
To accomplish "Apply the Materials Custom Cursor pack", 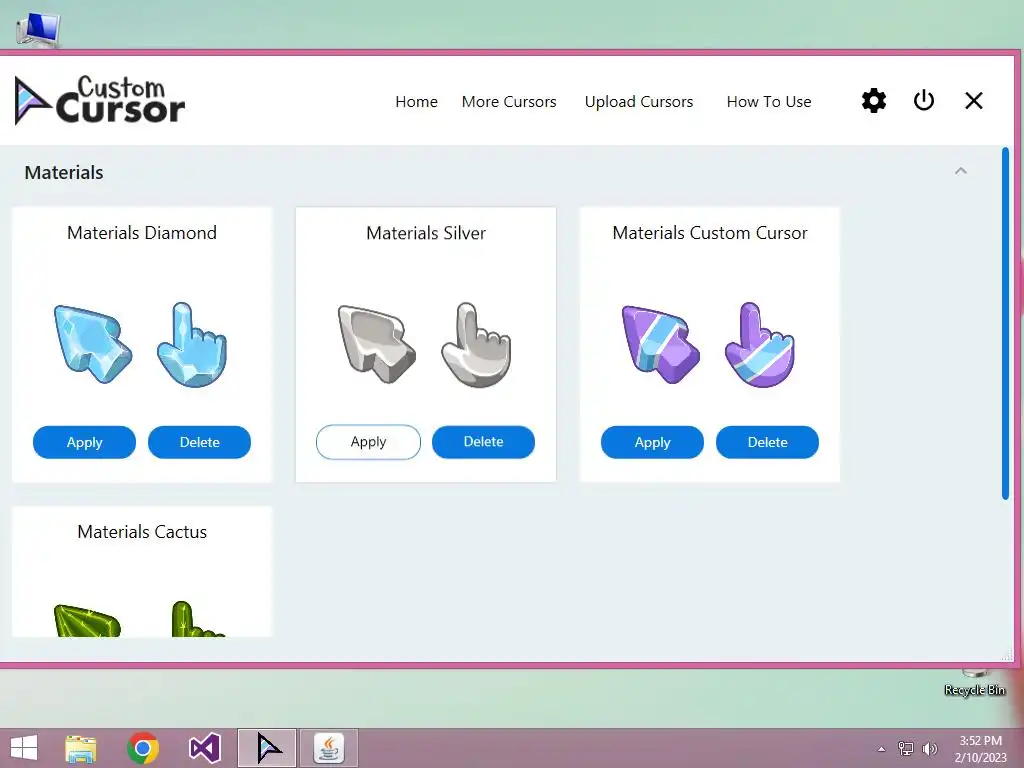I will (x=652, y=442).
